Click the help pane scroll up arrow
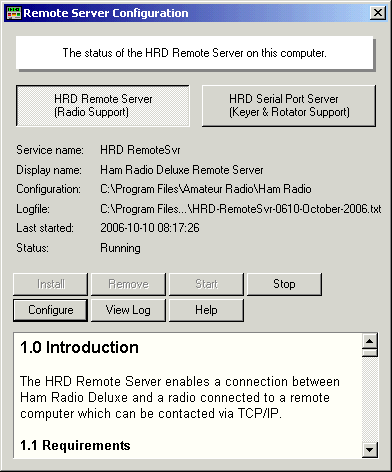The image size is (392, 472). 370,341
